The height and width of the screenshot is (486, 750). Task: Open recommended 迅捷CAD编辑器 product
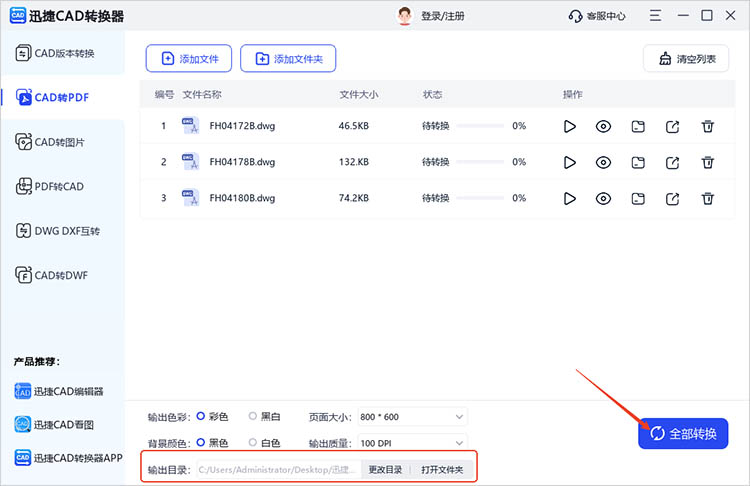coord(59,391)
